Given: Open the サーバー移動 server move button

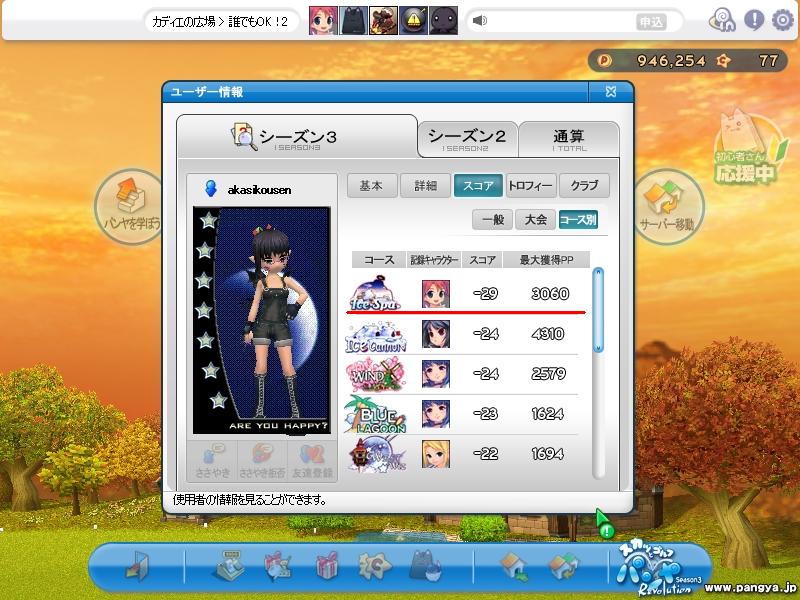Looking at the screenshot, I should [x=667, y=206].
